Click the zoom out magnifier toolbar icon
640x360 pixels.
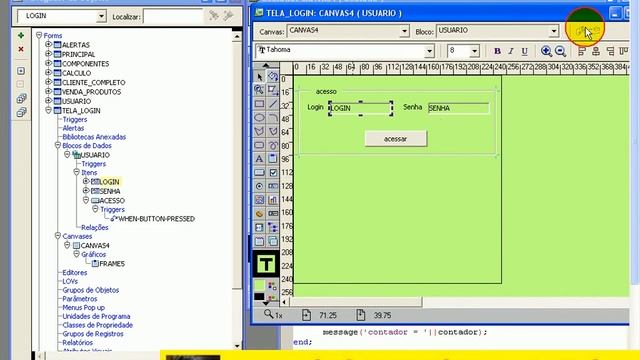(560, 51)
